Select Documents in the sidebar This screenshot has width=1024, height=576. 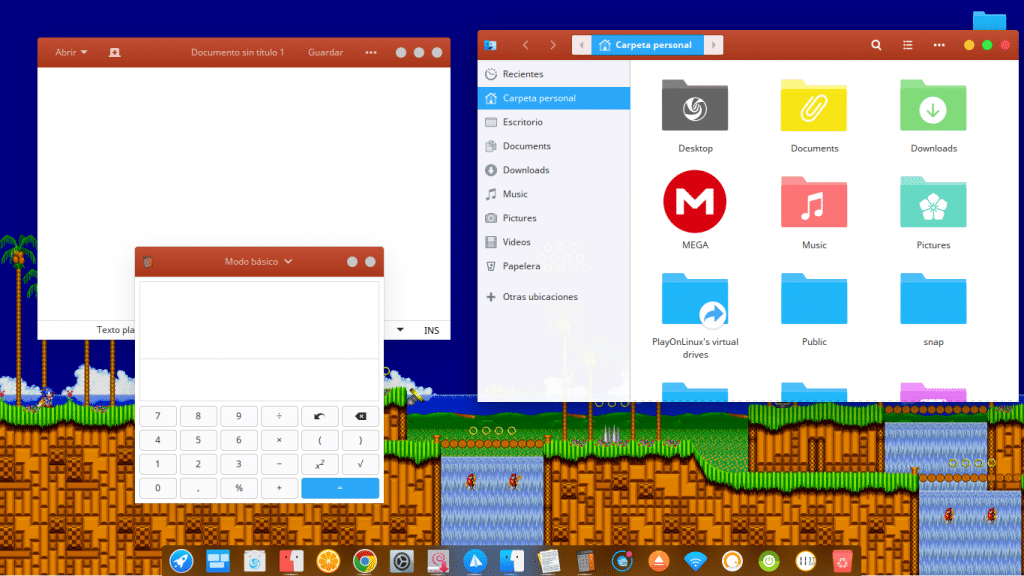click(554, 146)
